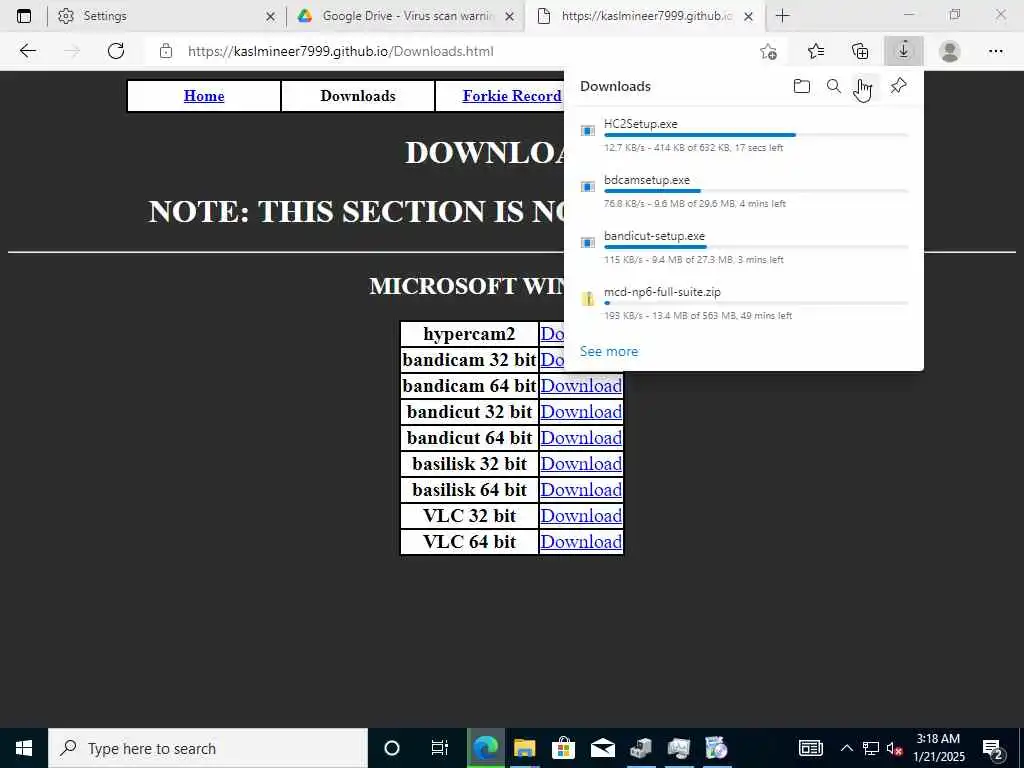
Task: Click the bdcamsetup.exe progress bar
Action: pyautogui.click(x=756, y=191)
